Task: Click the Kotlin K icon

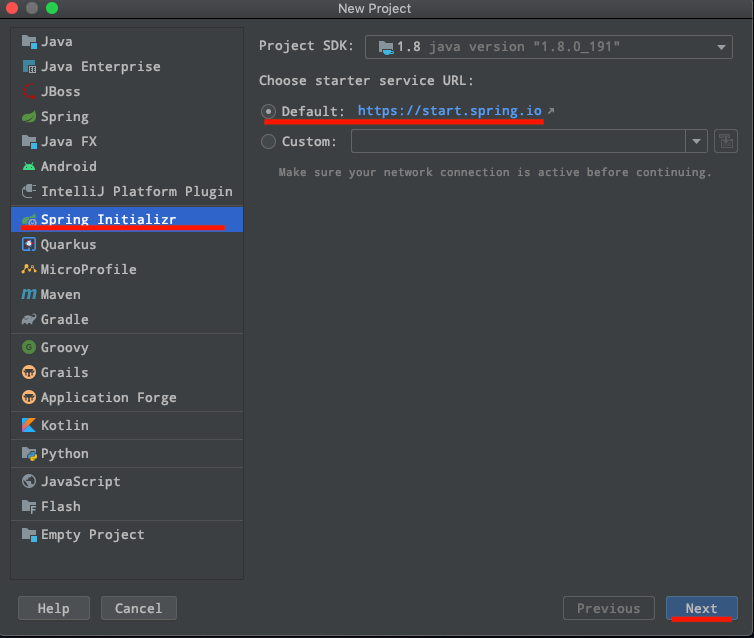Action: 29,425
